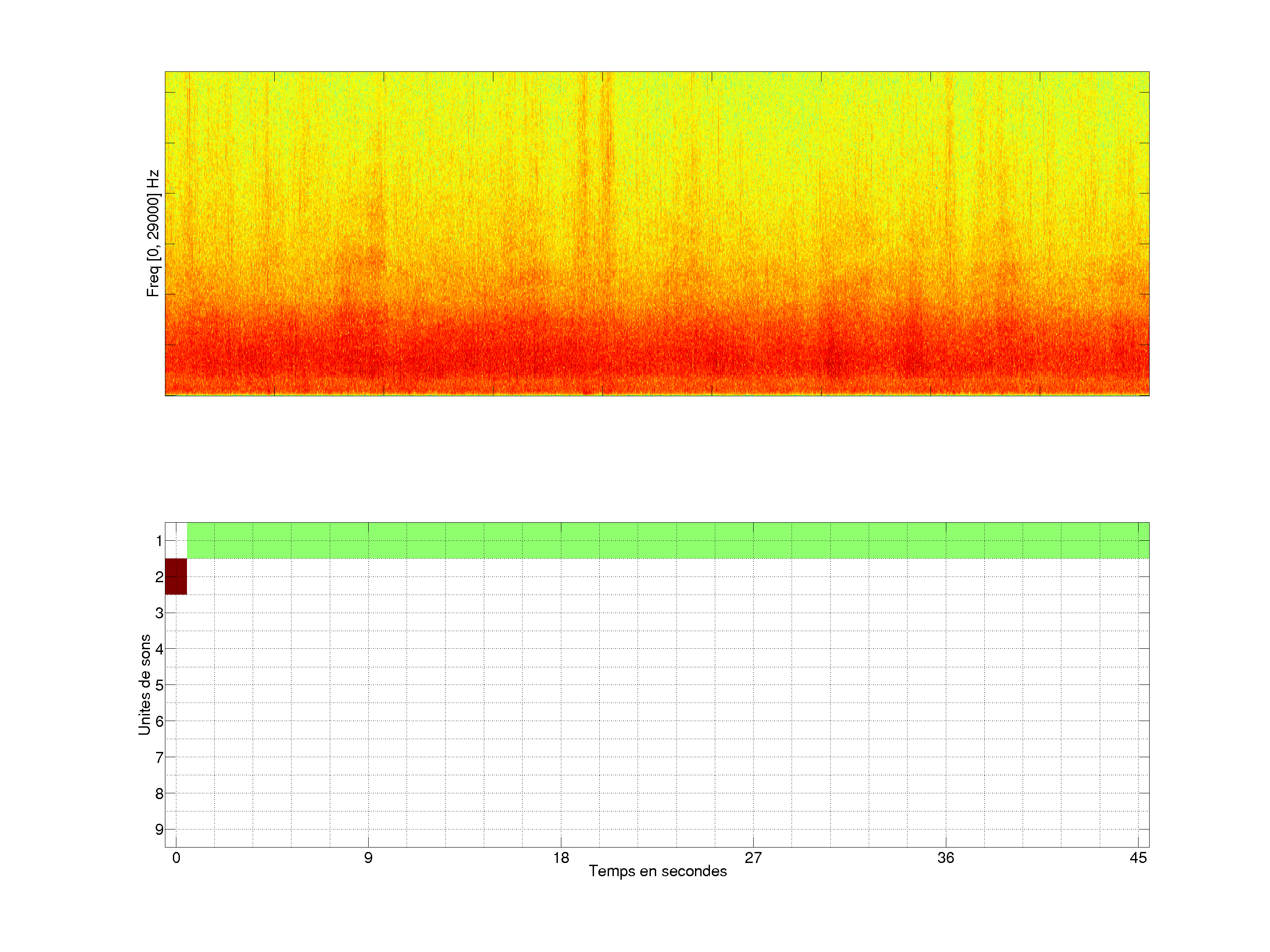This screenshot has width=1270, height=952.
Task: Click sound unit label 2 on y-axis
Action: click(x=159, y=576)
